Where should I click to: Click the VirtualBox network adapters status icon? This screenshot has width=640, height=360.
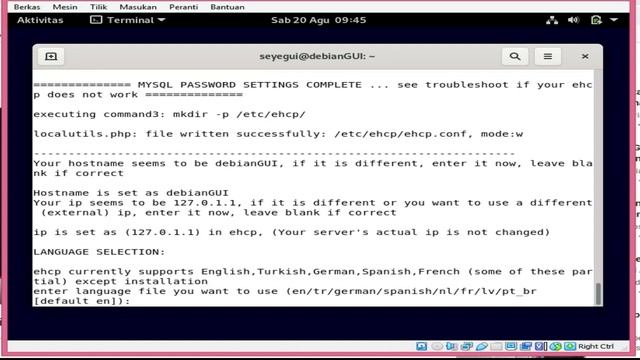(x=467, y=347)
